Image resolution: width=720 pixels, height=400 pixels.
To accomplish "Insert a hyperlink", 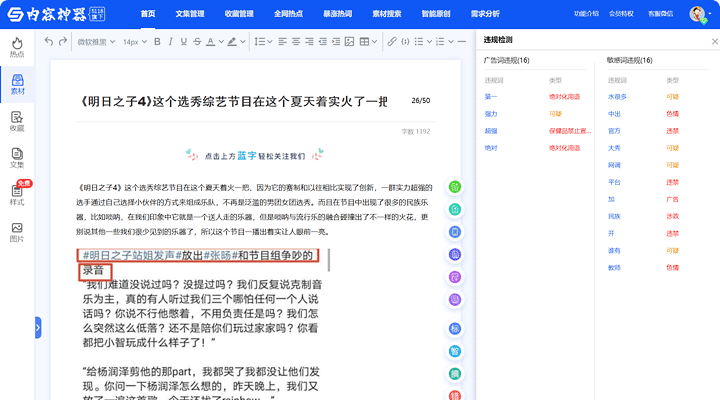I will click(392, 42).
